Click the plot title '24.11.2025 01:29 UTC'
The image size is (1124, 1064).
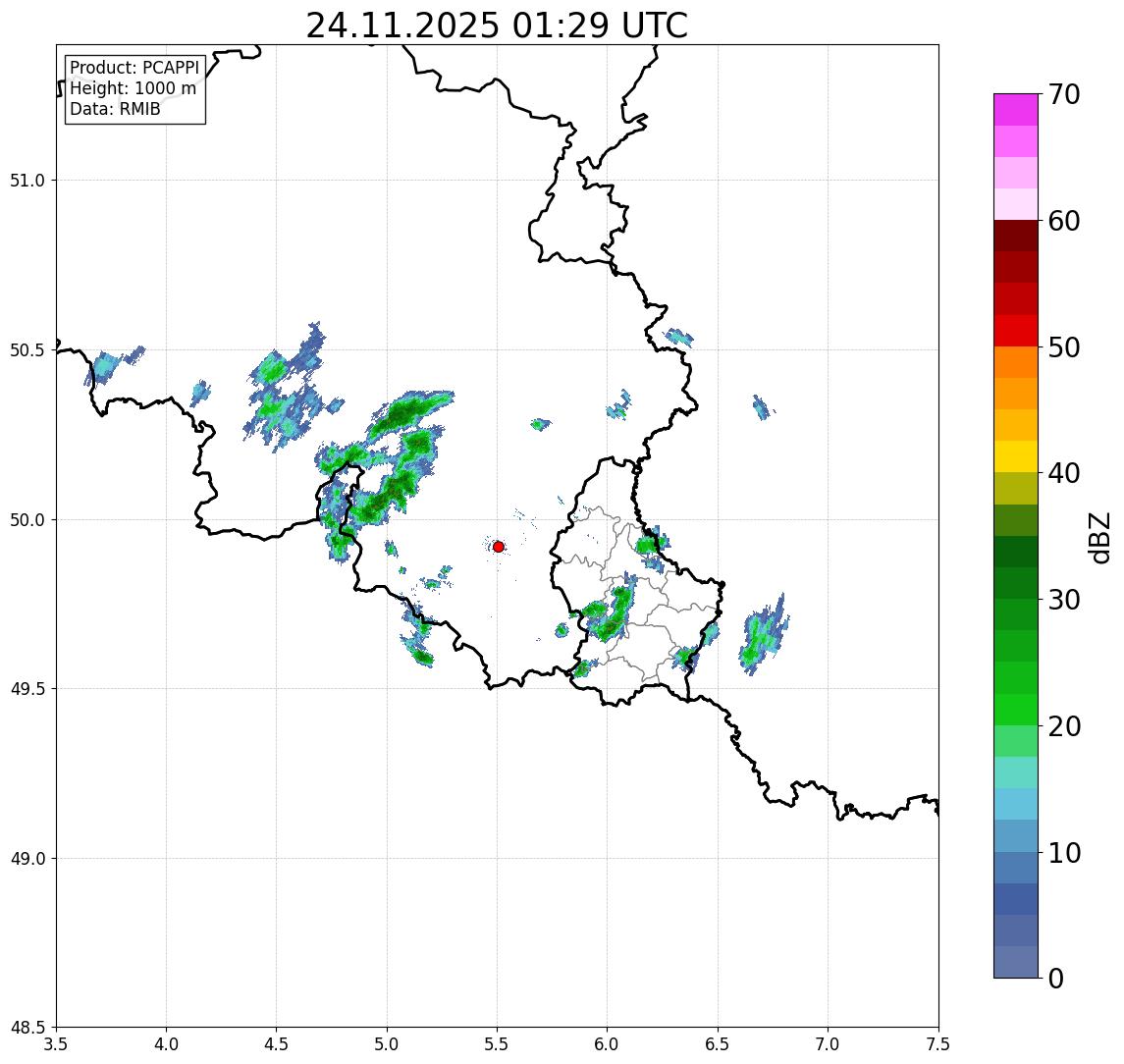pos(497,26)
